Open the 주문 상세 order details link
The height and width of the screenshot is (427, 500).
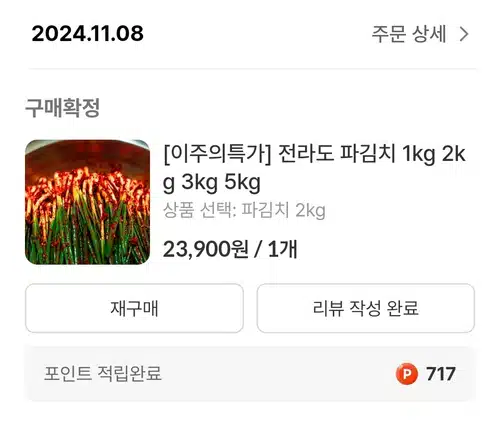click(420, 34)
